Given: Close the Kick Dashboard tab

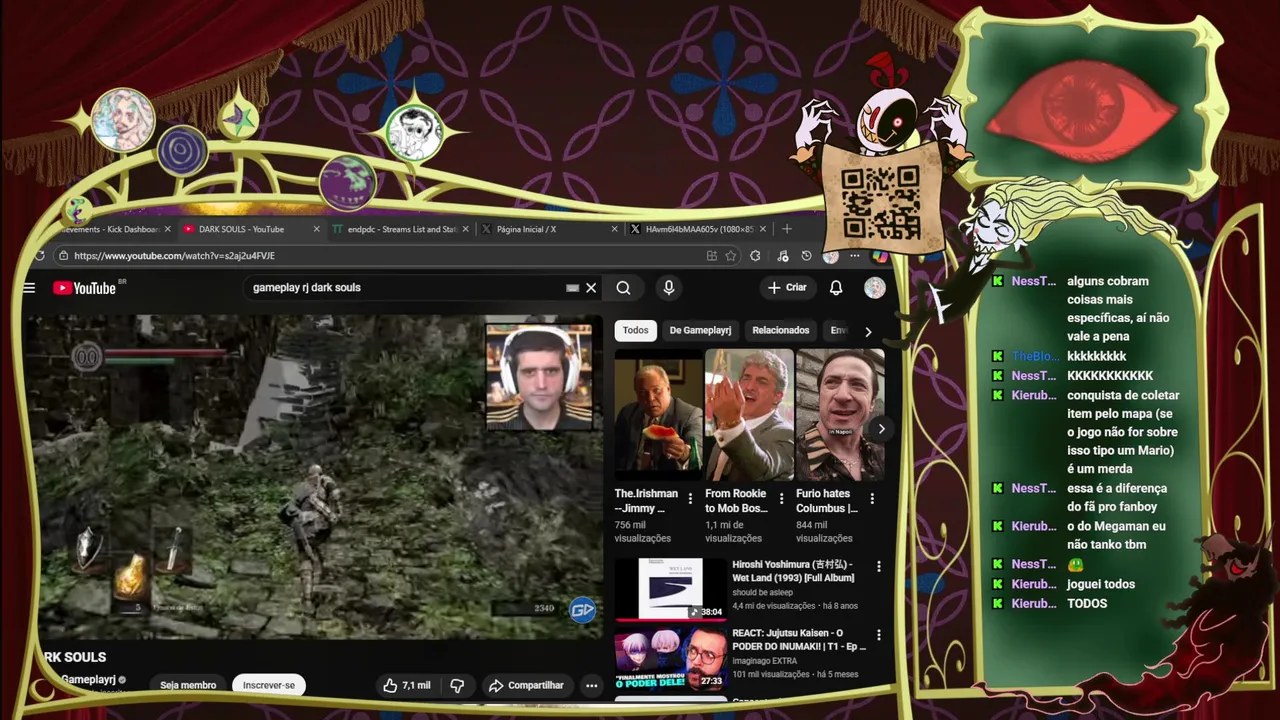Looking at the screenshot, I should pos(168,229).
